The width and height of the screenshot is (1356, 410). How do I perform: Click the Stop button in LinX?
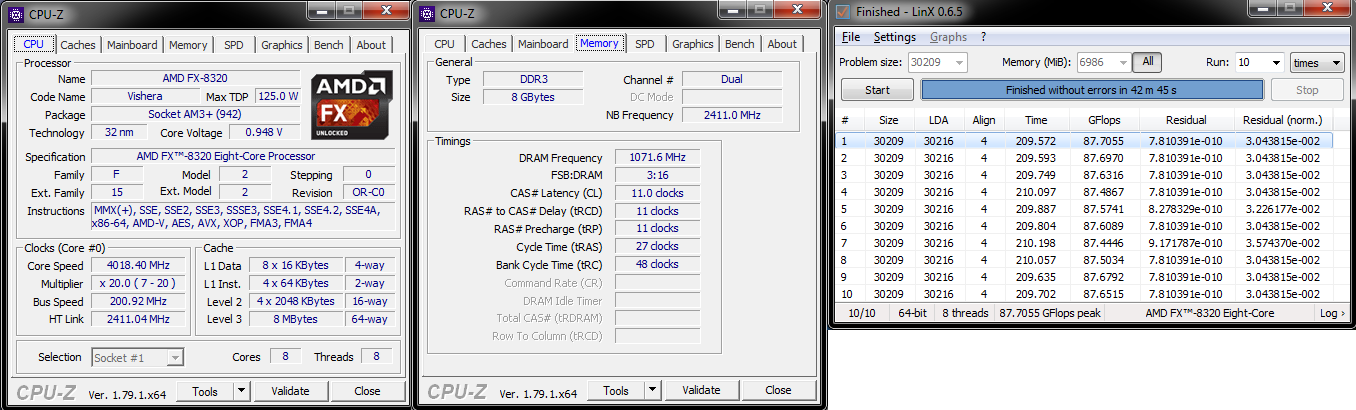[1307, 90]
